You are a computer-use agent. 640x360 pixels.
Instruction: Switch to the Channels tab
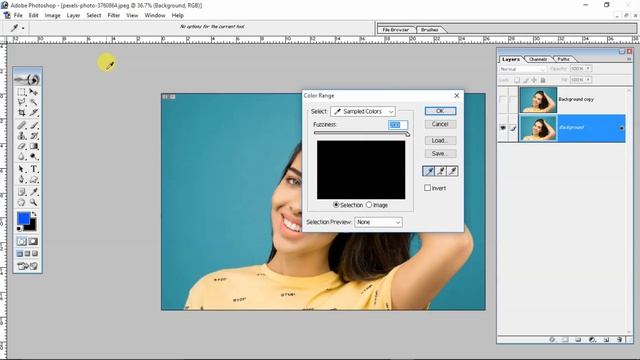538,59
